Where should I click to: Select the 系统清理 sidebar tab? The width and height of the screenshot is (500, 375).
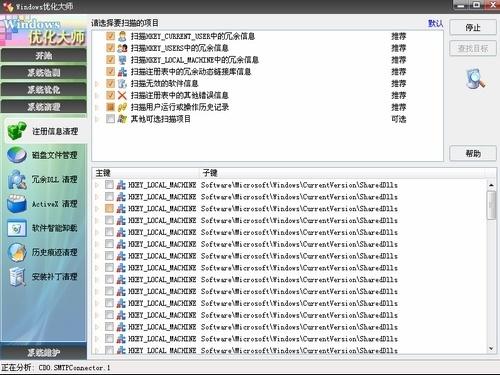pyautogui.click(x=44, y=107)
